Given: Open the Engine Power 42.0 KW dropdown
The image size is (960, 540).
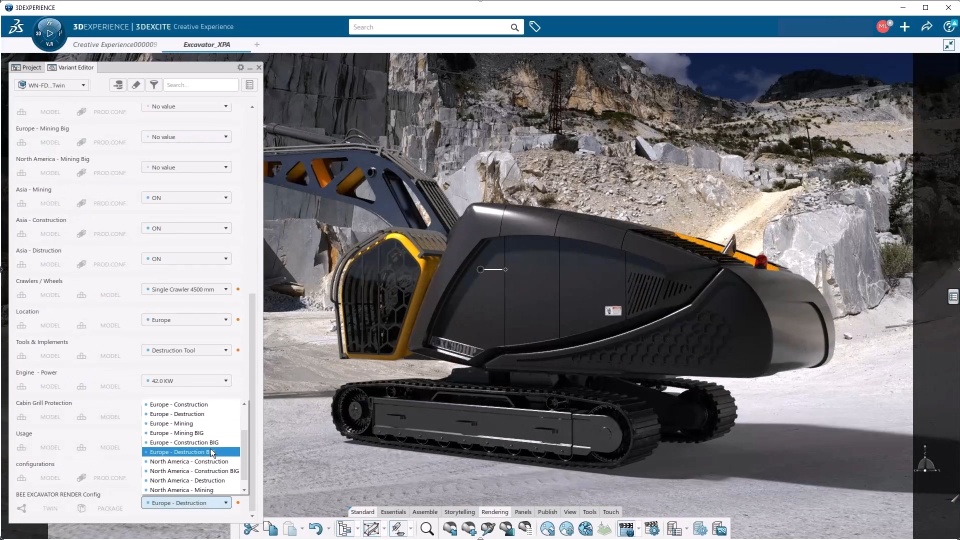Looking at the screenshot, I should click(x=186, y=381).
